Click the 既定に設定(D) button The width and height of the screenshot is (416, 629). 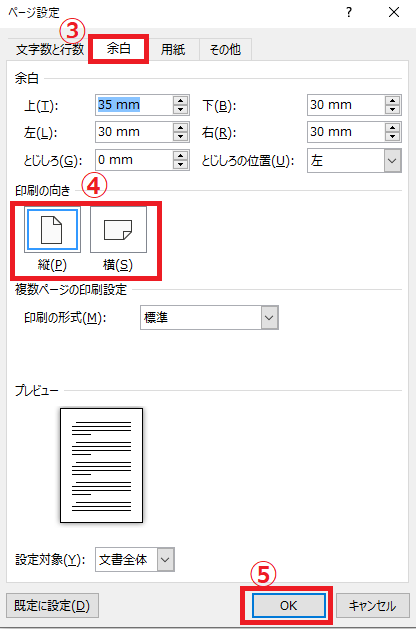tap(52, 606)
